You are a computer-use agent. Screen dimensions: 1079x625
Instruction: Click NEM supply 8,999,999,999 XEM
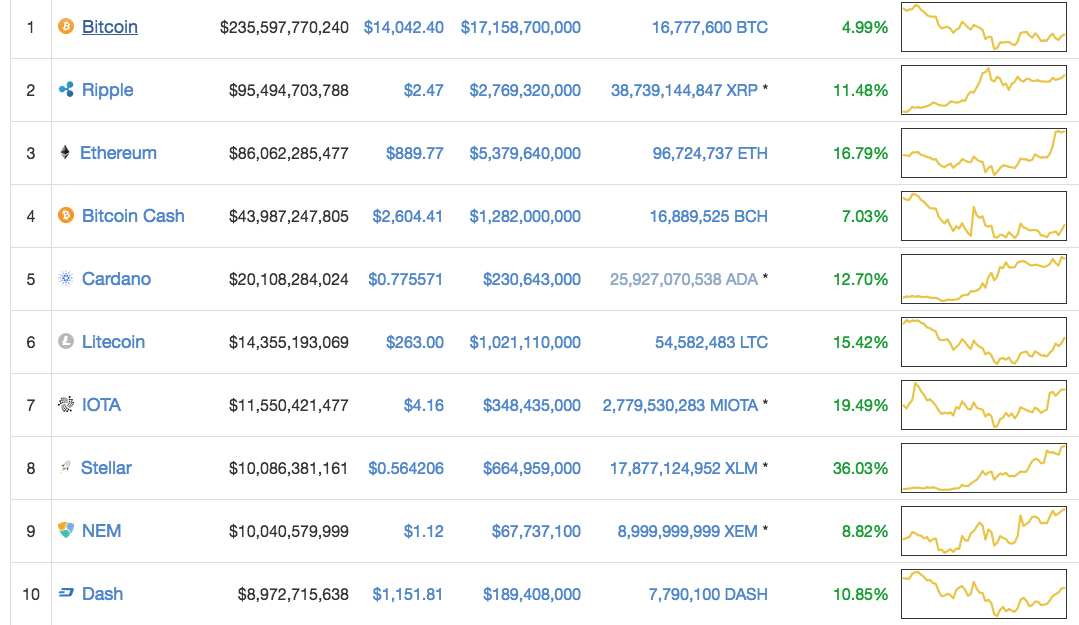687,531
